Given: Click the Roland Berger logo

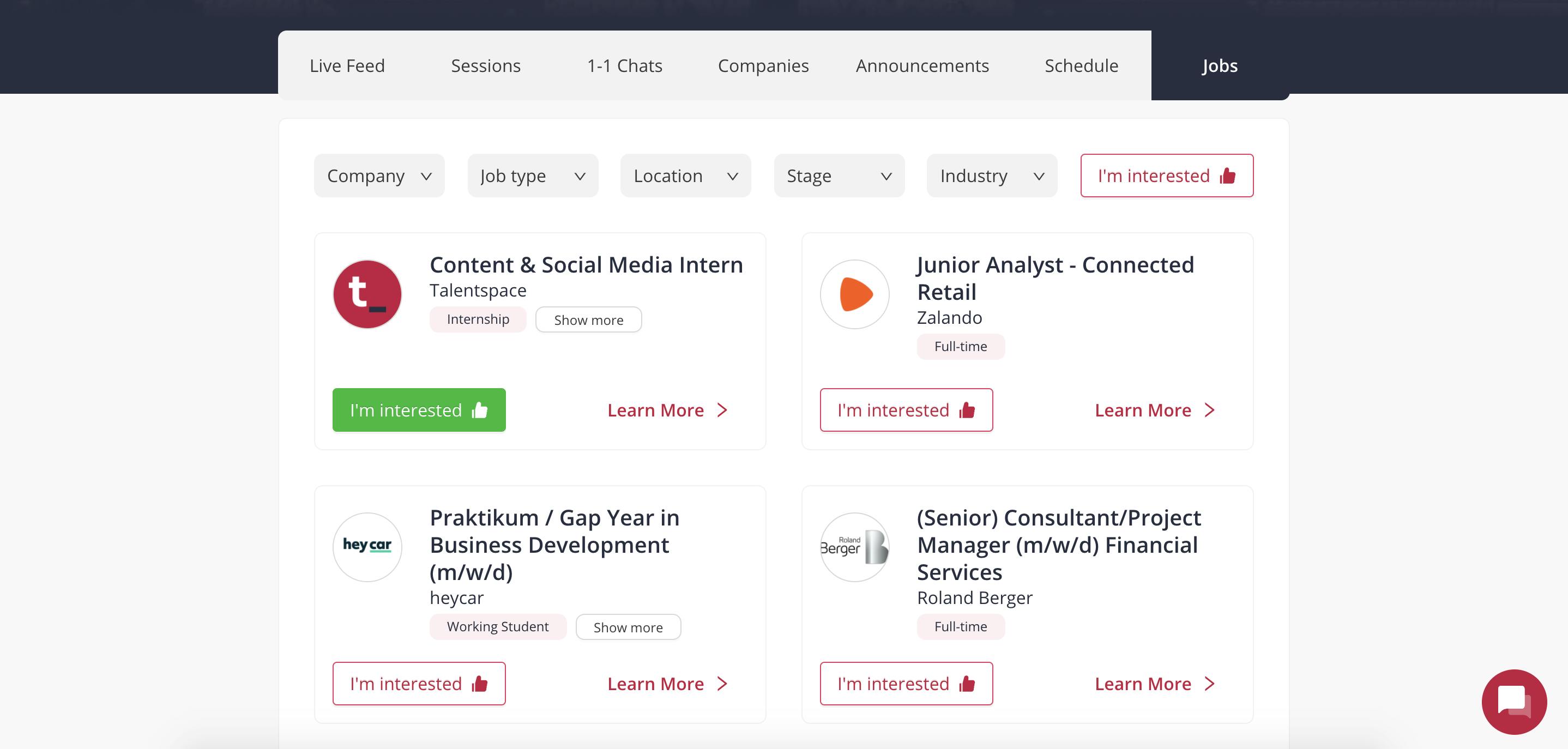Looking at the screenshot, I should pos(855,547).
